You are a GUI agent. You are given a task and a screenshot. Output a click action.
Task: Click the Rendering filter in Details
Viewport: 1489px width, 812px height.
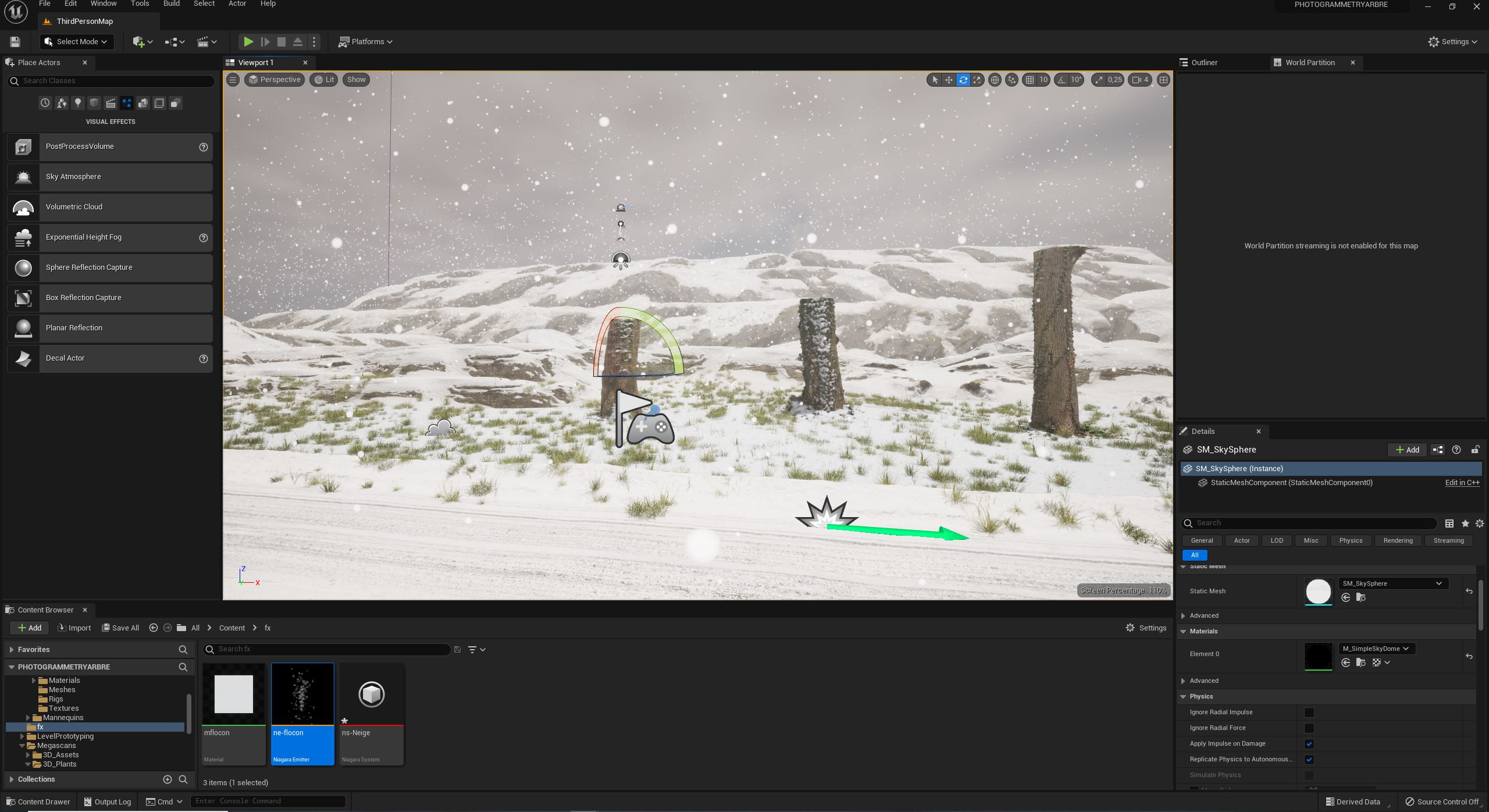(x=1398, y=540)
